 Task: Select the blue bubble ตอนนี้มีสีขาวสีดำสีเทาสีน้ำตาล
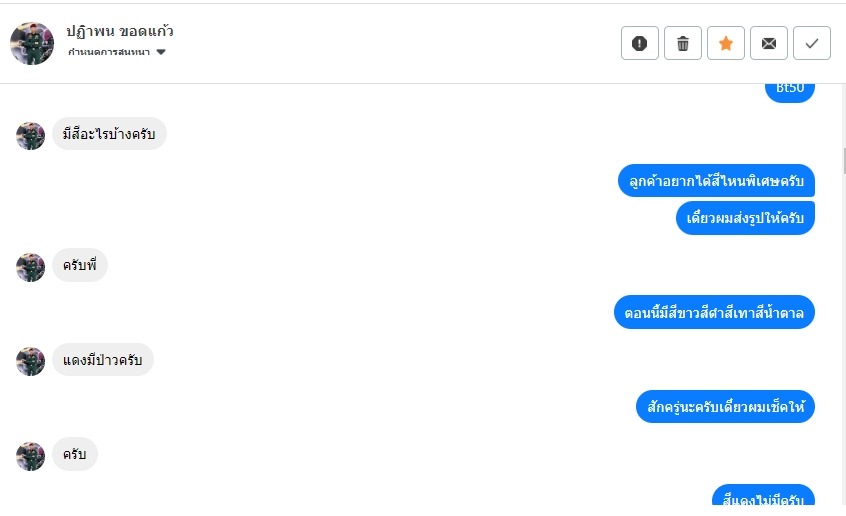[x=714, y=312]
